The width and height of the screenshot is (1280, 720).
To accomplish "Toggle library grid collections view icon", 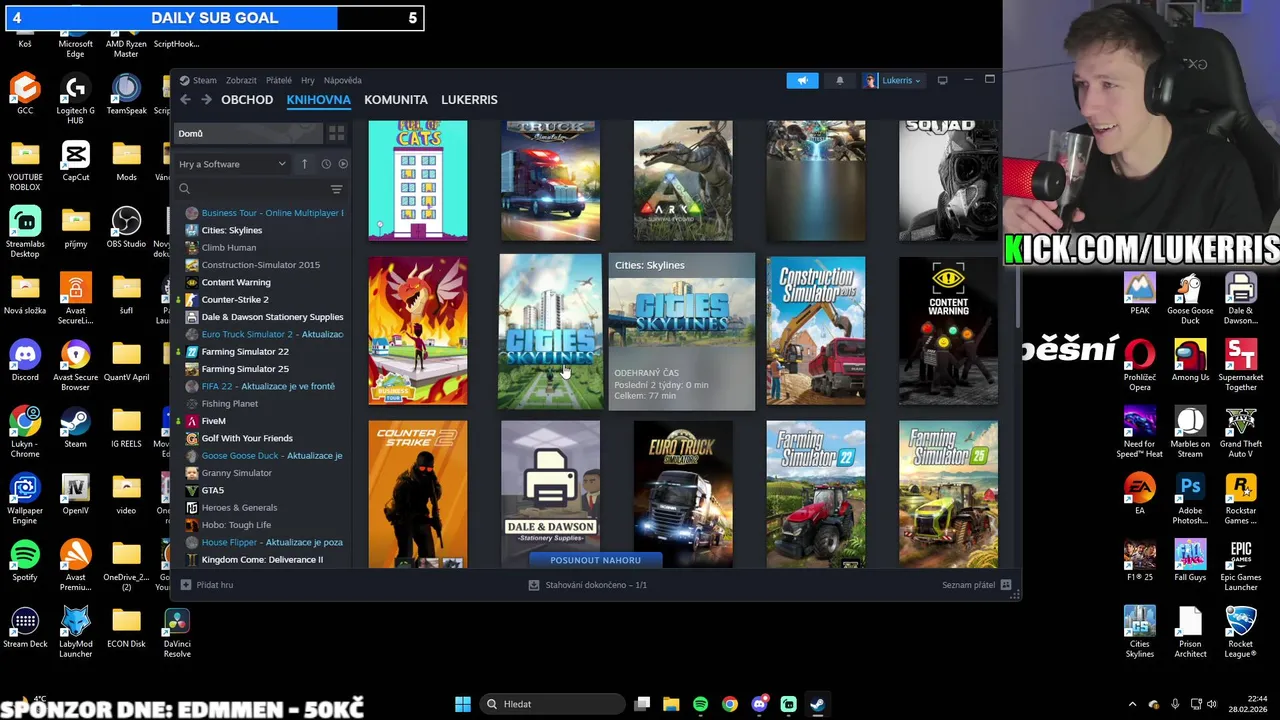I will (x=336, y=133).
